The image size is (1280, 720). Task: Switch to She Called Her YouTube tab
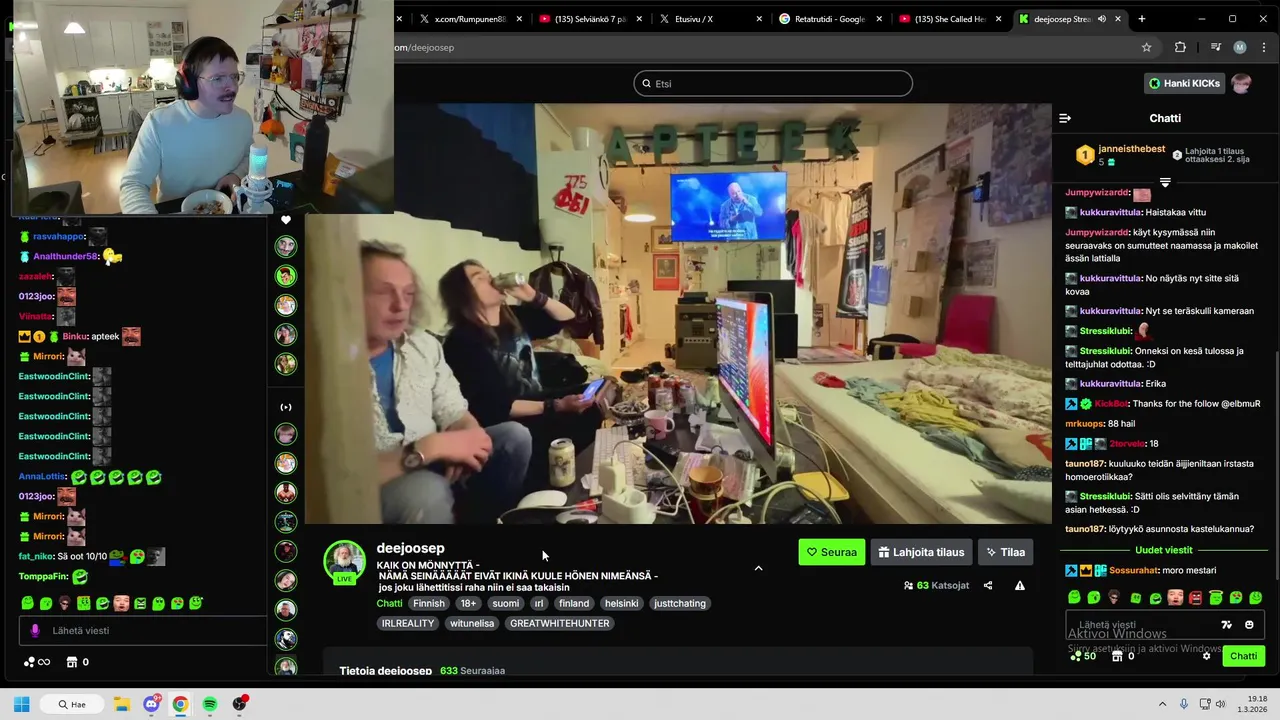tap(950, 19)
